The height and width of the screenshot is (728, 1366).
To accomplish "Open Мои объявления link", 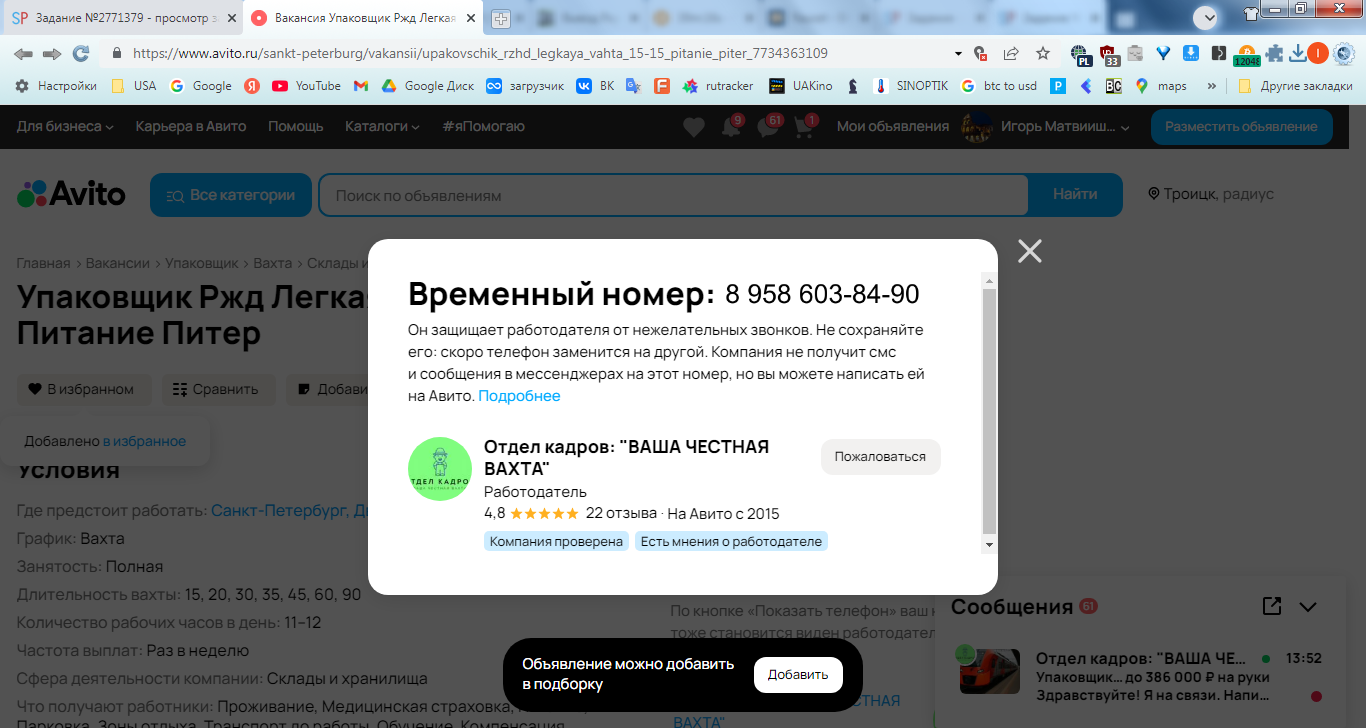I will point(893,127).
